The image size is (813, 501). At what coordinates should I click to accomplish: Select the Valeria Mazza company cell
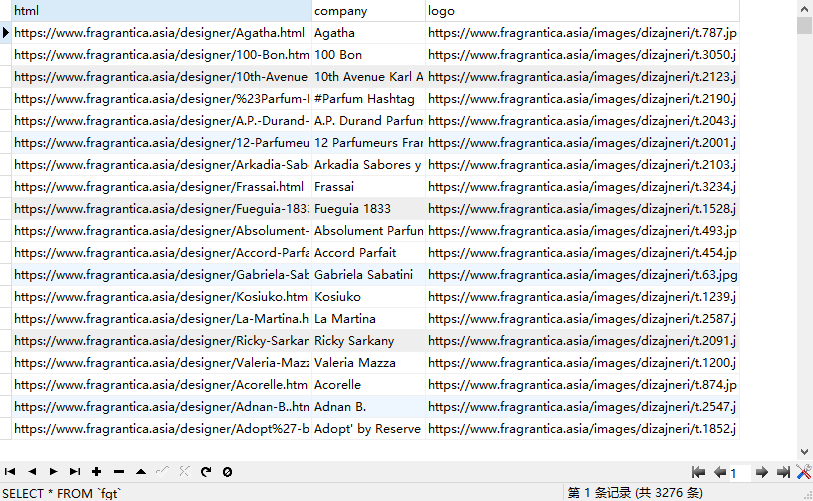(x=368, y=363)
